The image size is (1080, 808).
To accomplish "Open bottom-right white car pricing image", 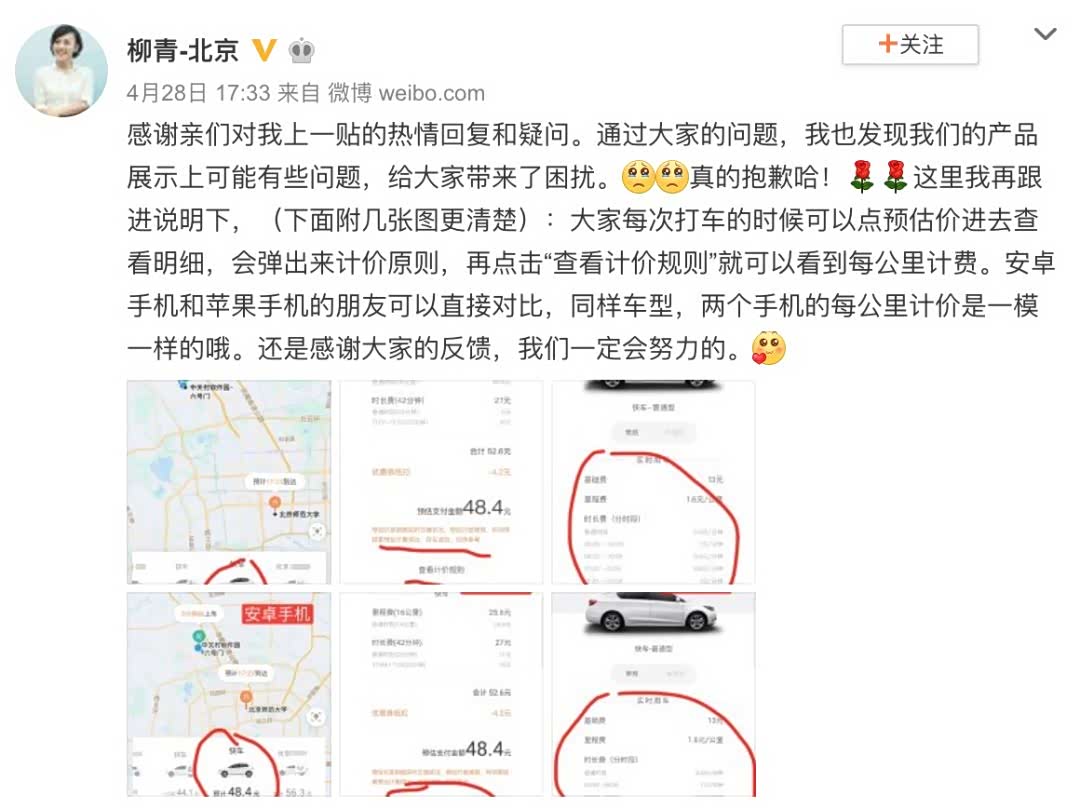I will 654,694.
